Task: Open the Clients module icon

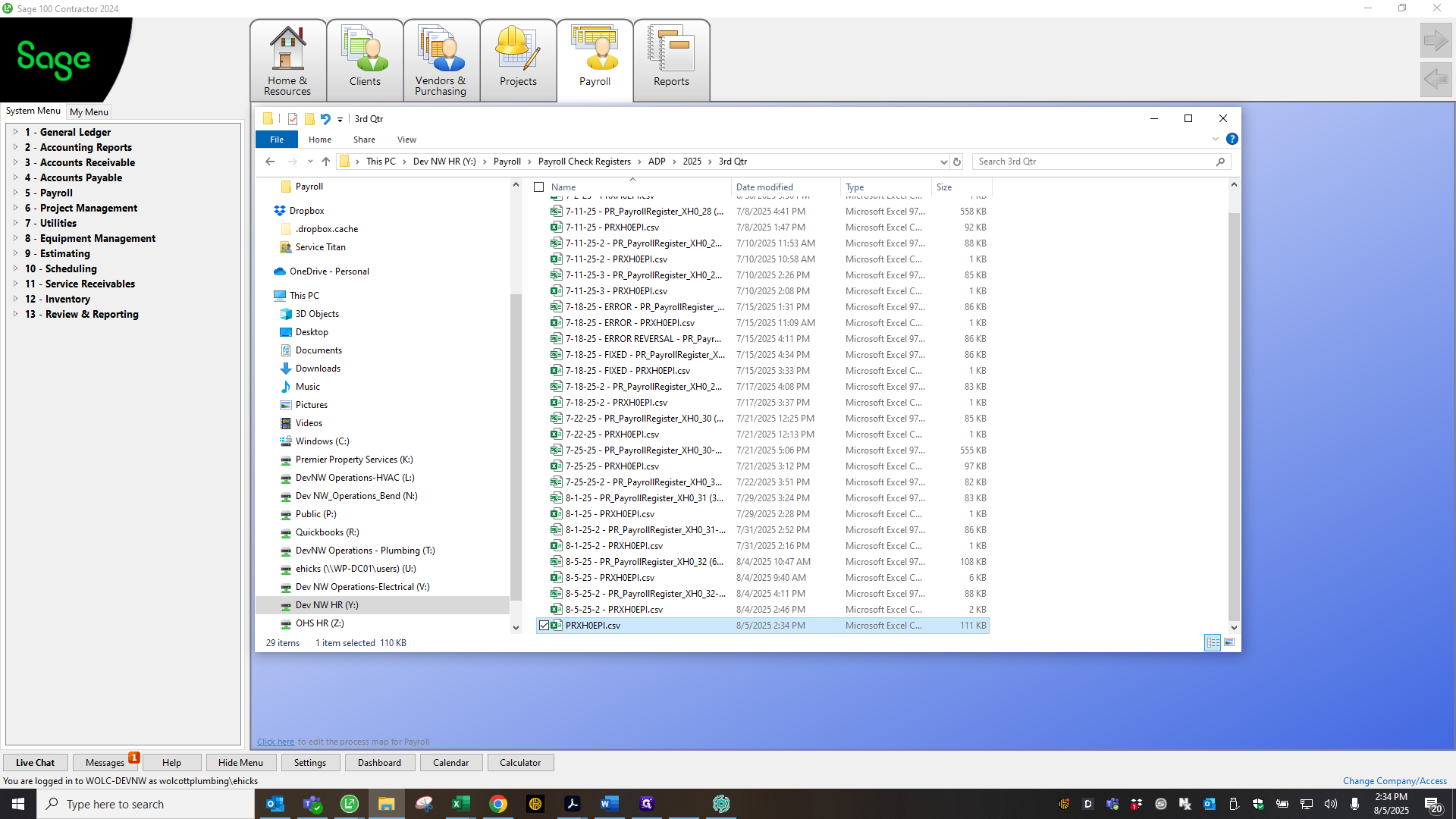Action: (x=365, y=61)
